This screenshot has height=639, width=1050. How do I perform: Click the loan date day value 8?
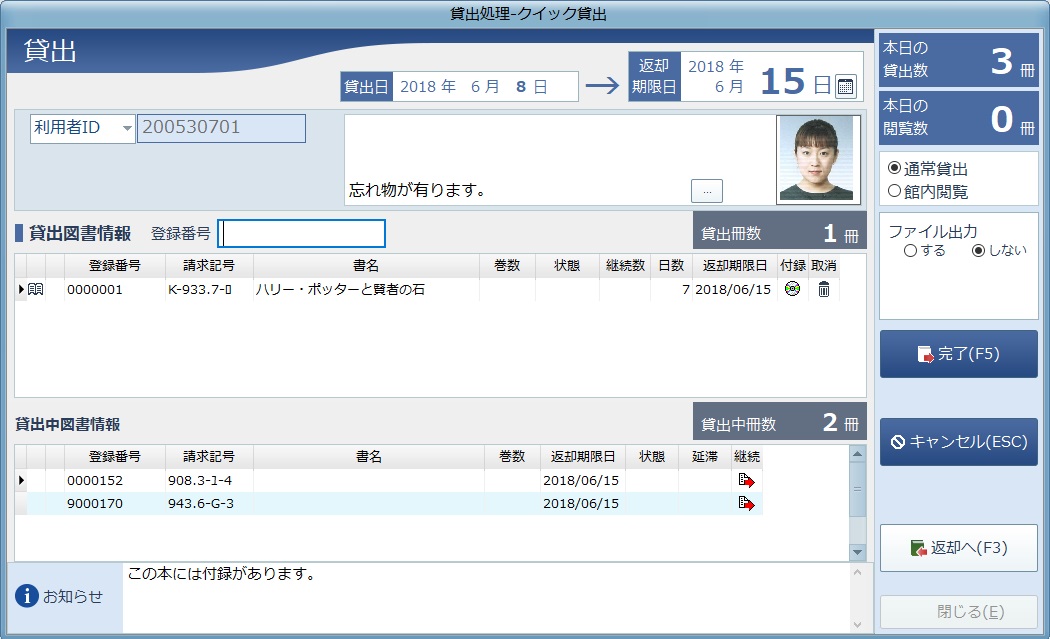[521, 86]
